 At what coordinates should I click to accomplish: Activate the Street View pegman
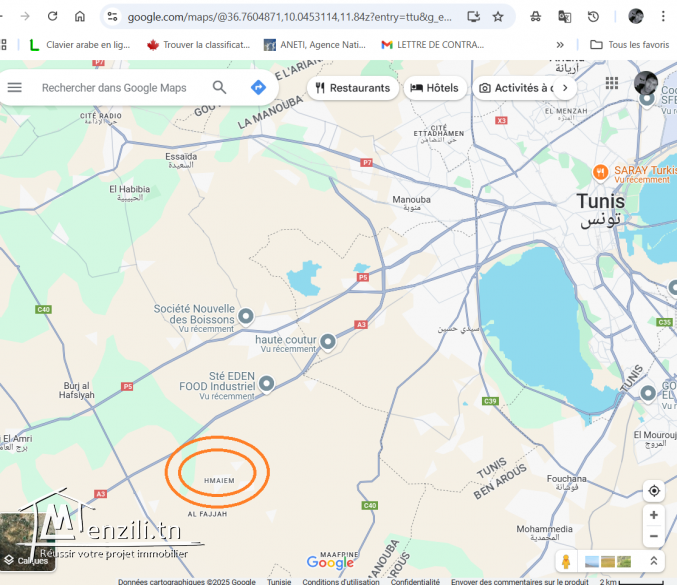pos(566,562)
